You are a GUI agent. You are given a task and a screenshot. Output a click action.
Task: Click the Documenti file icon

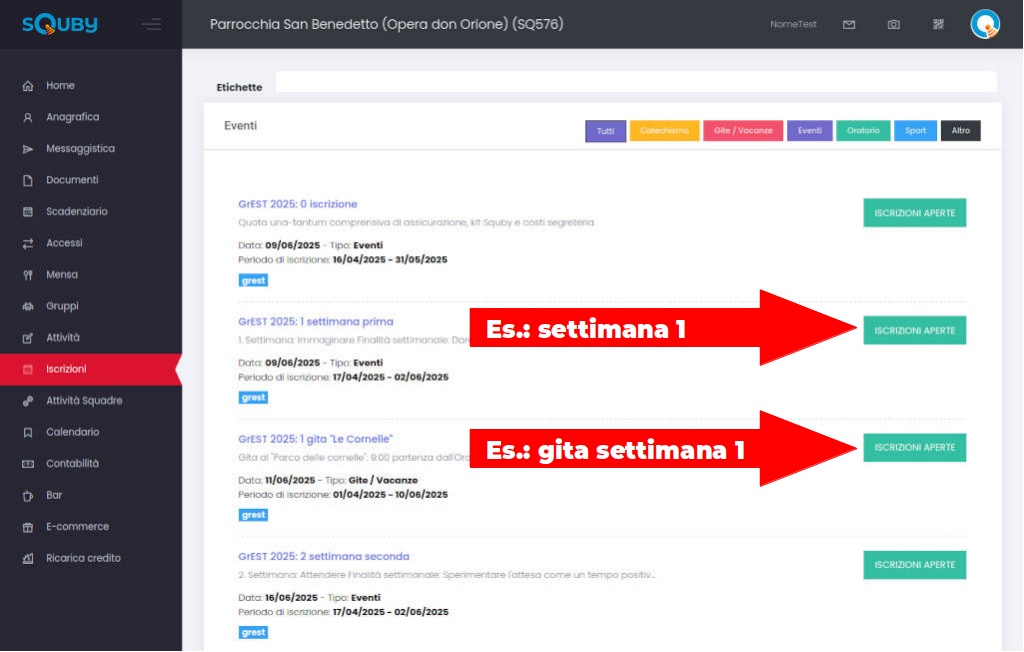click(27, 180)
